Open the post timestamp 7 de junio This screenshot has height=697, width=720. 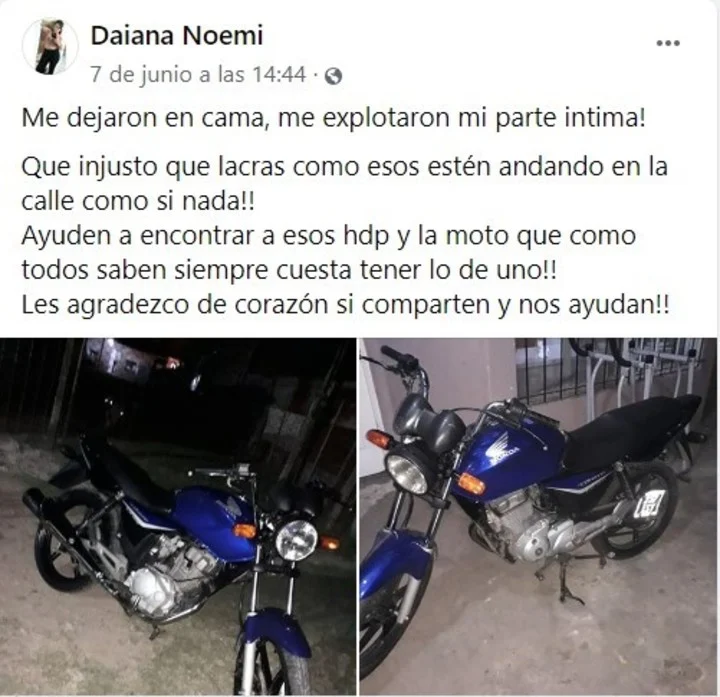point(198,74)
